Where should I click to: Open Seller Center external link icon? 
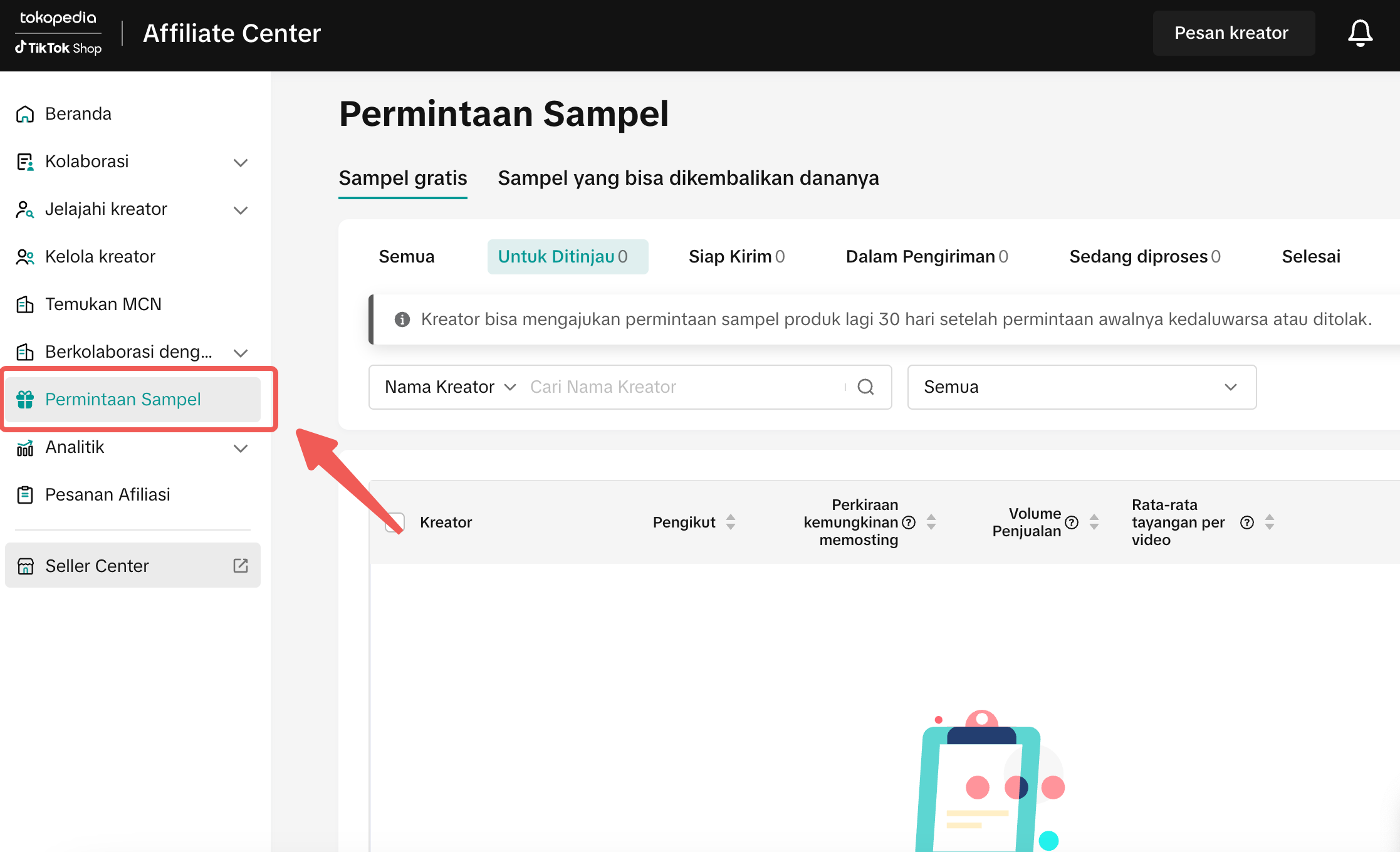pos(241,566)
